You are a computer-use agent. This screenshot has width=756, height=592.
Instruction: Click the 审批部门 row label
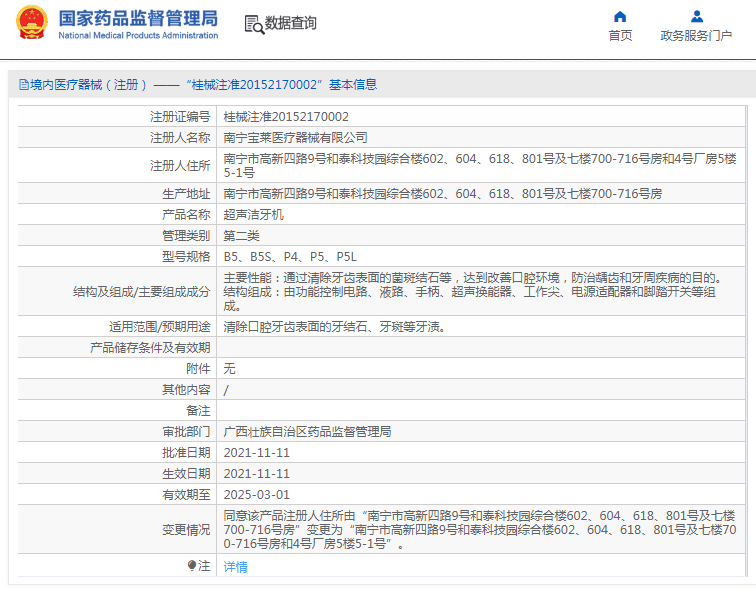point(186,432)
